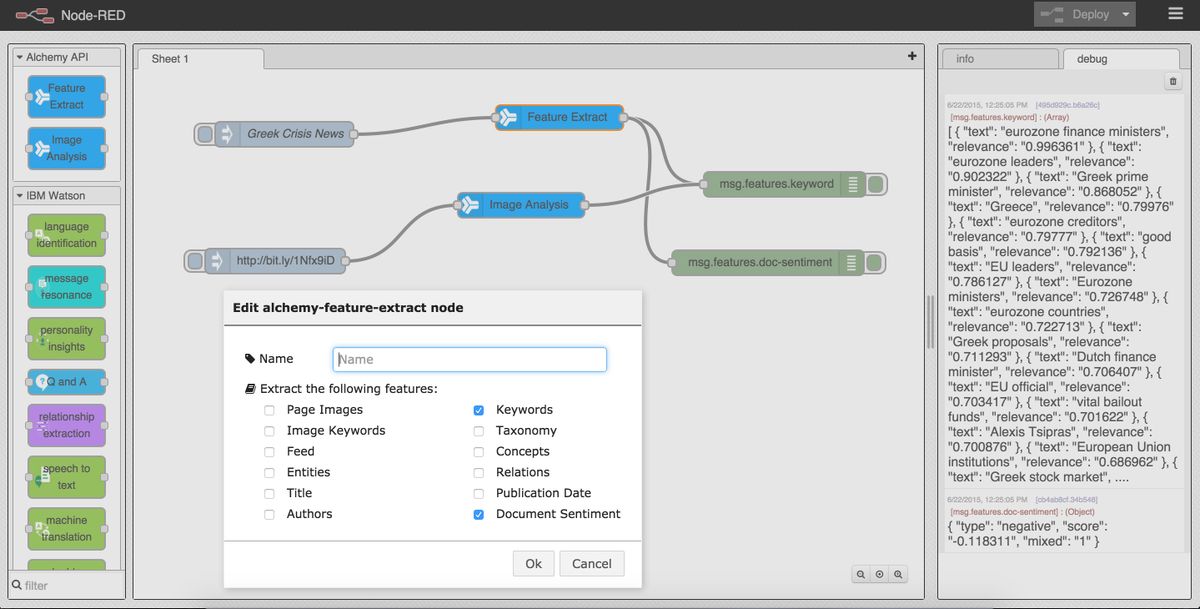Click the Name input field in dialog

470,359
